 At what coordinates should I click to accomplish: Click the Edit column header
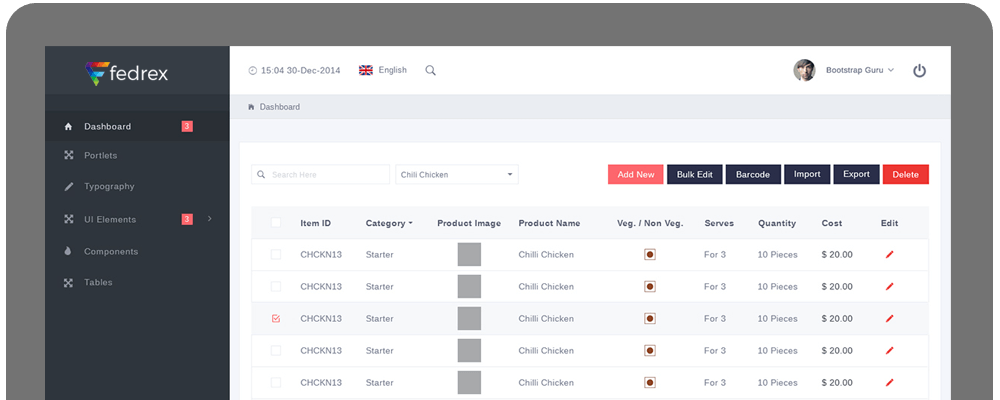point(889,223)
